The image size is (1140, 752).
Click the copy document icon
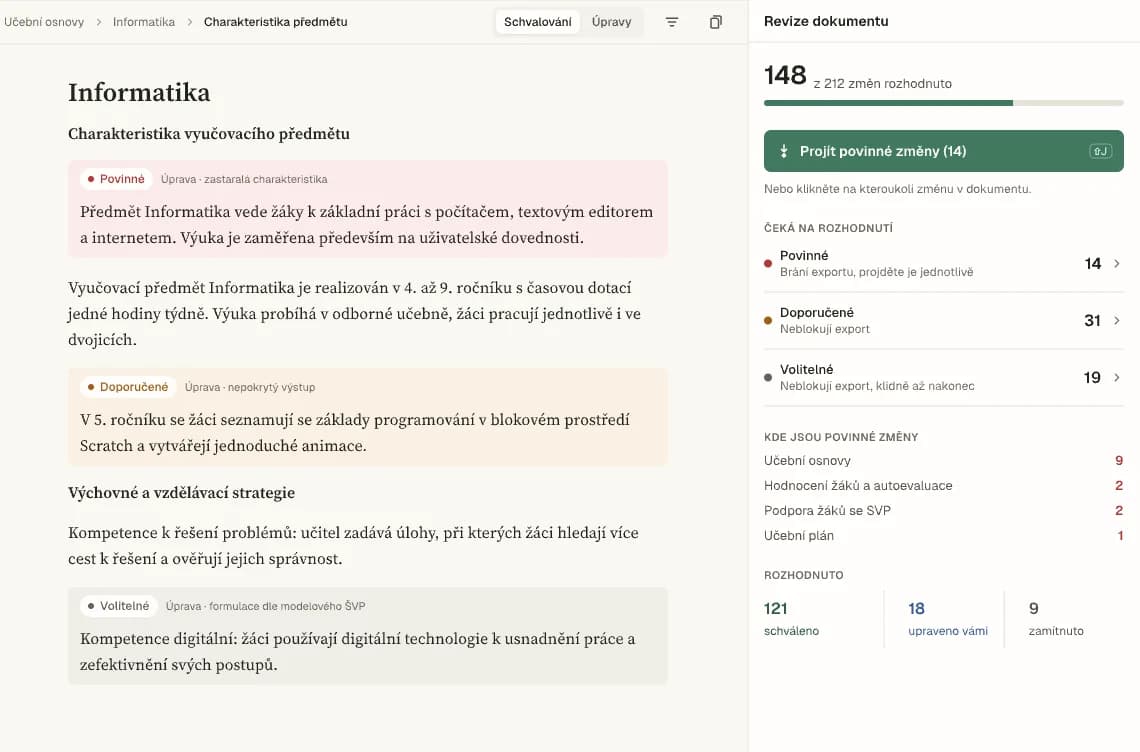[x=715, y=22]
